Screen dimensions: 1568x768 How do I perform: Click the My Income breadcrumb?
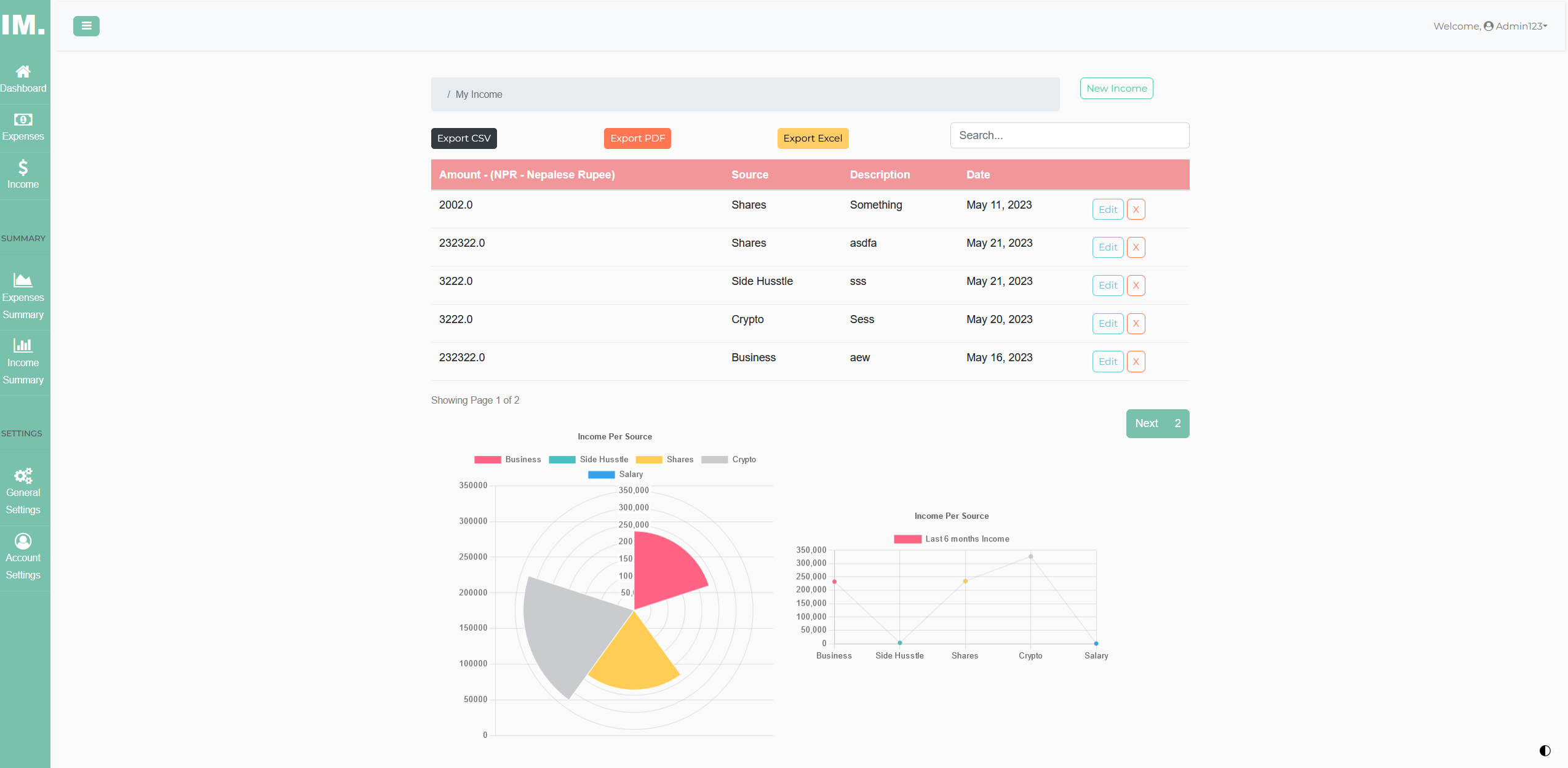coord(479,94)
